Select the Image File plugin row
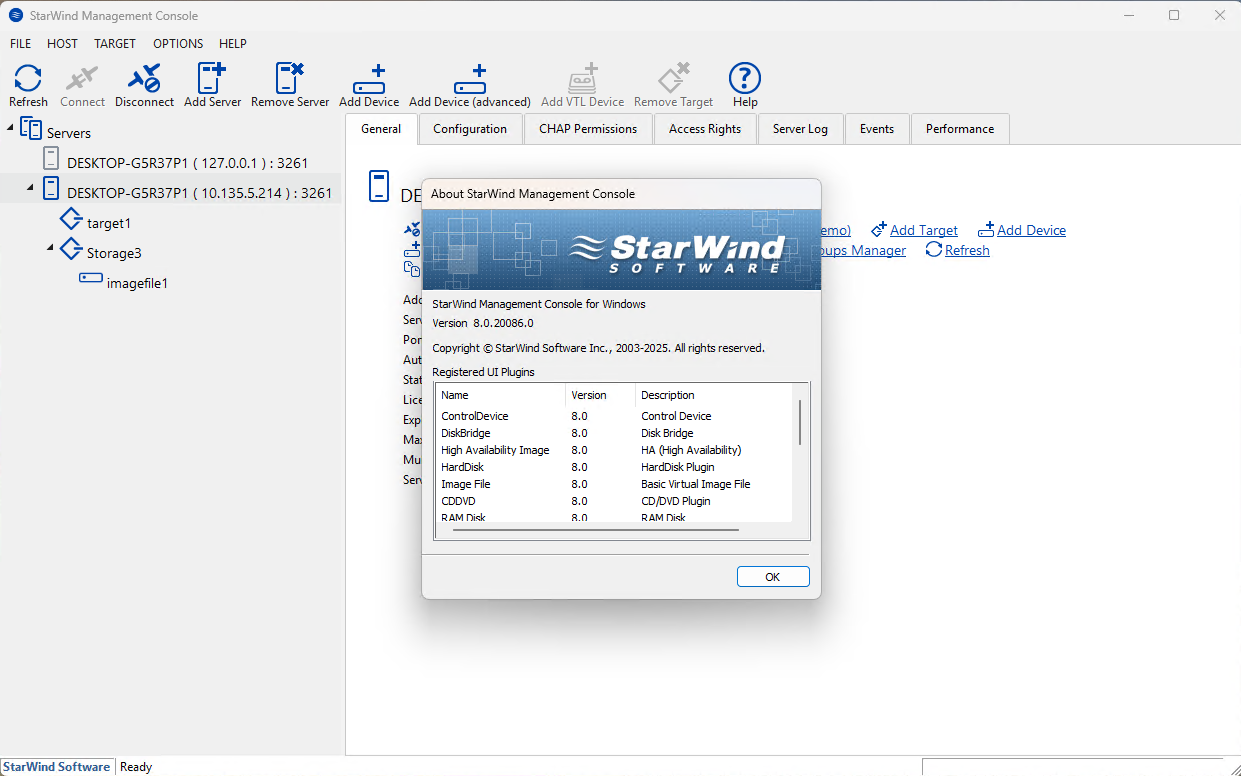 click(x=614, y=484)
